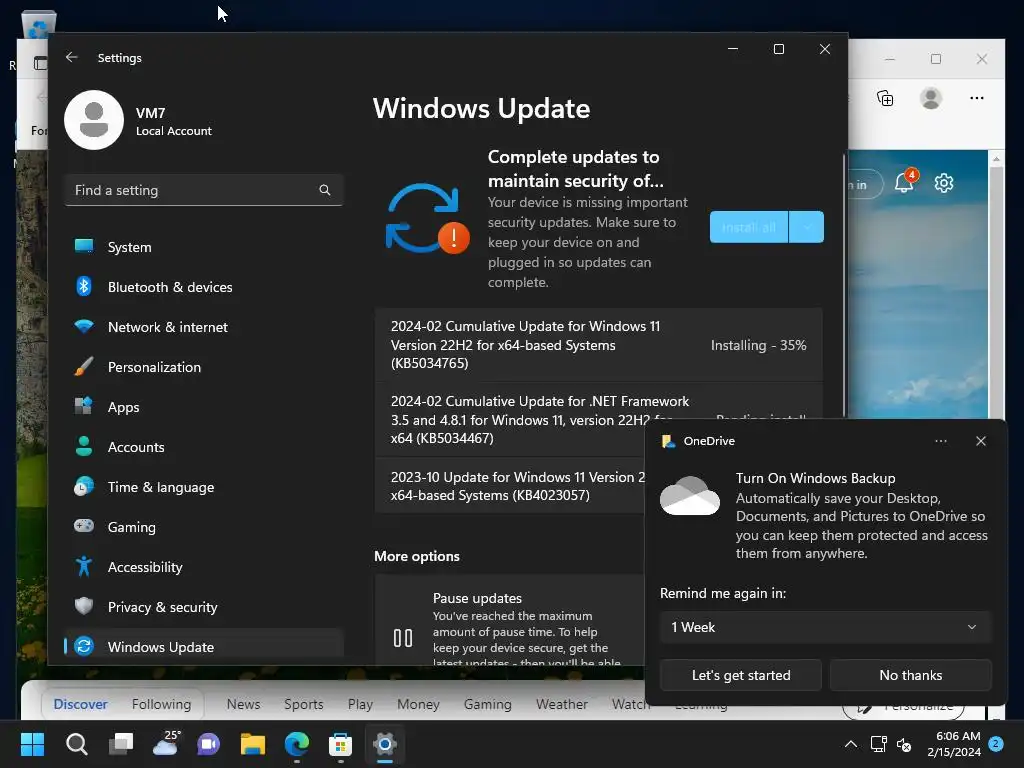Click the Recycle Bin desktop icon
The height and width of the screenshot is (768, 1024).
[x=39, y=25]
